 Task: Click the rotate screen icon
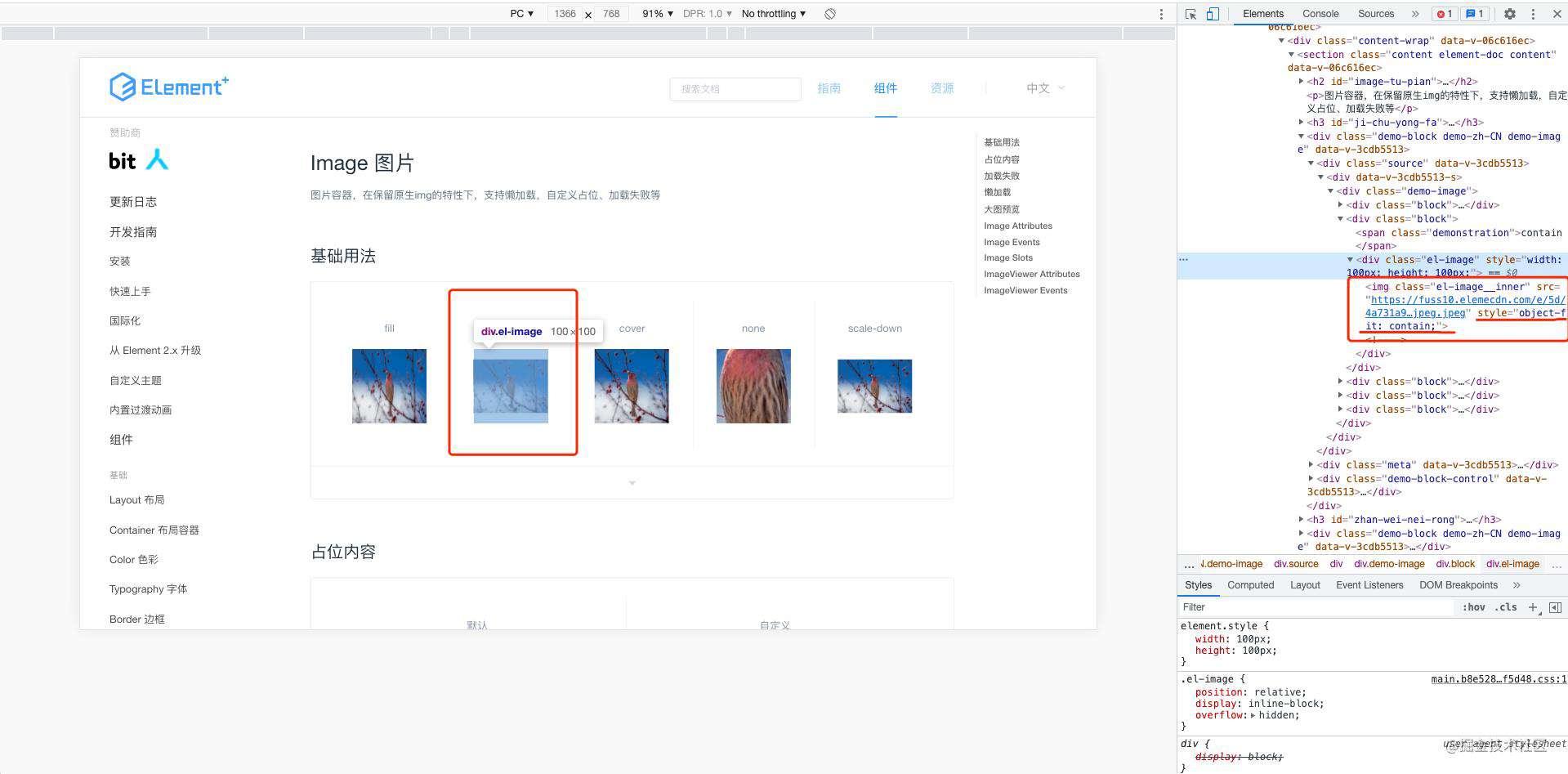click(830, 14)
